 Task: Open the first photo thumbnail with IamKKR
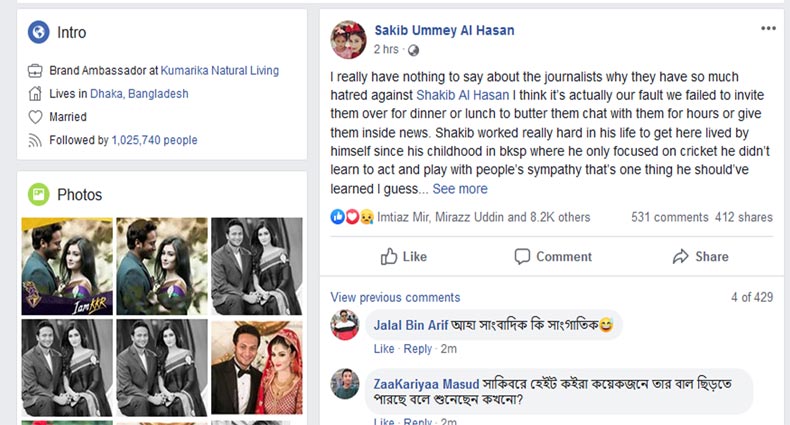pyautogui.click(x=67, y=266)
